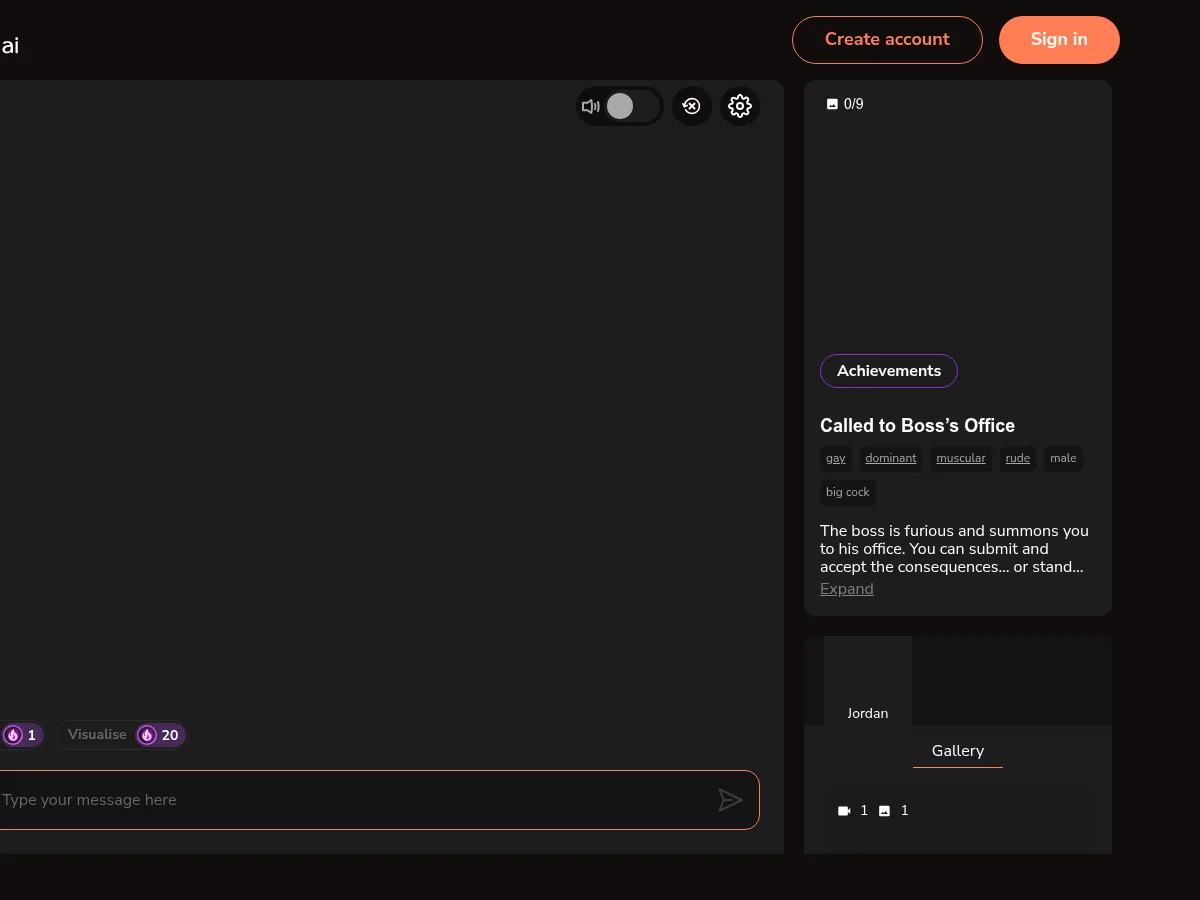Click flame token badge showing 1
Screen dimensions: 1200x900
pos(20,735)
